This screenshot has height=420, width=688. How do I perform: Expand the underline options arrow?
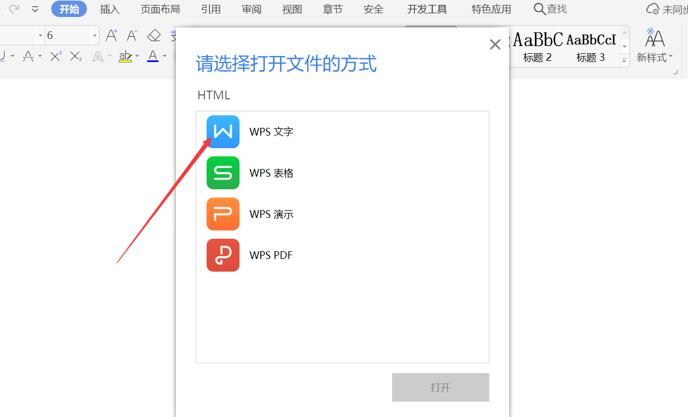pos(12,56)
